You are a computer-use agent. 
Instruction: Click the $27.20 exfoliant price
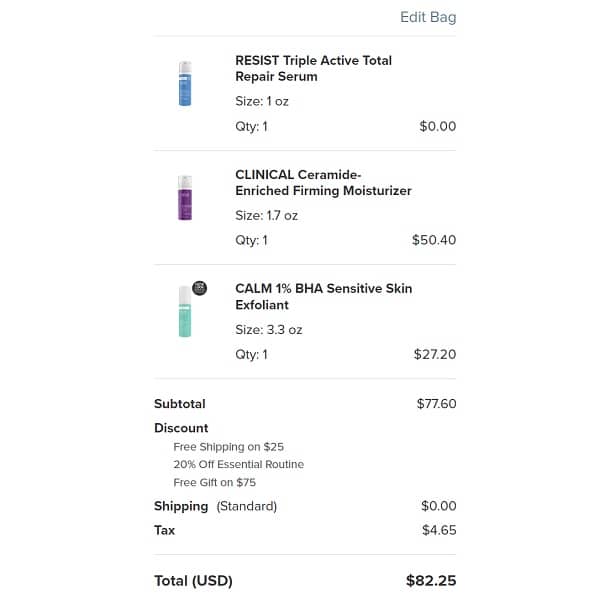(x=434, y=354)
